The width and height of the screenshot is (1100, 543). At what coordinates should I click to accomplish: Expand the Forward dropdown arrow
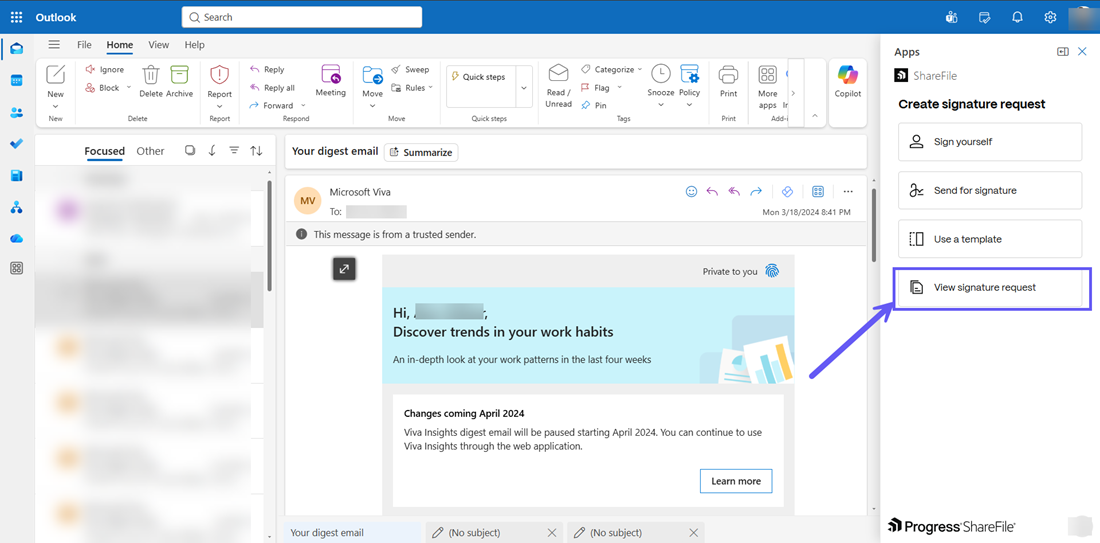tap(303, 105)
